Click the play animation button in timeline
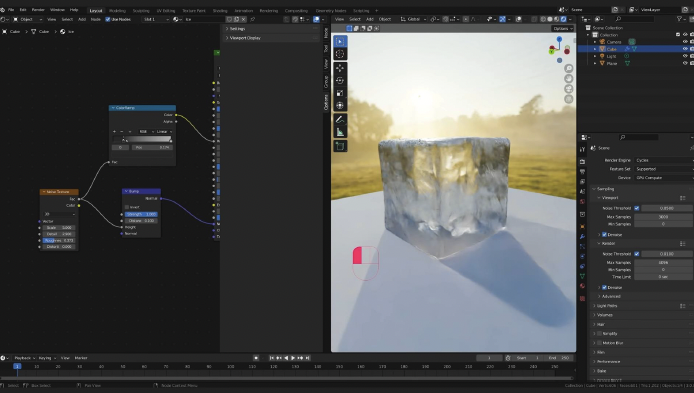Image resolution: width=694 pixels, height=393 pixels. click(293, 358)
